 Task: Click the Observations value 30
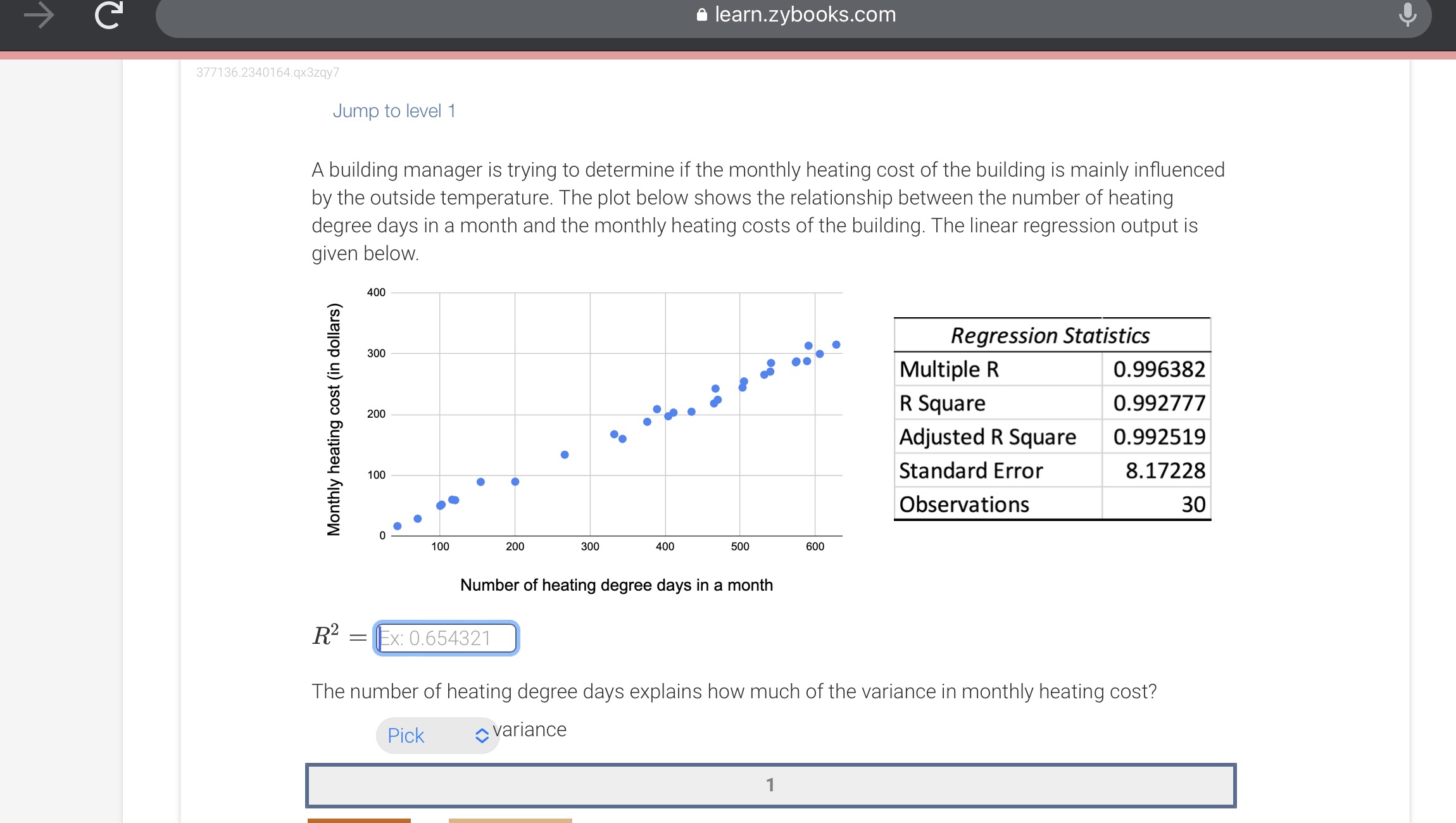point(1193,505)
